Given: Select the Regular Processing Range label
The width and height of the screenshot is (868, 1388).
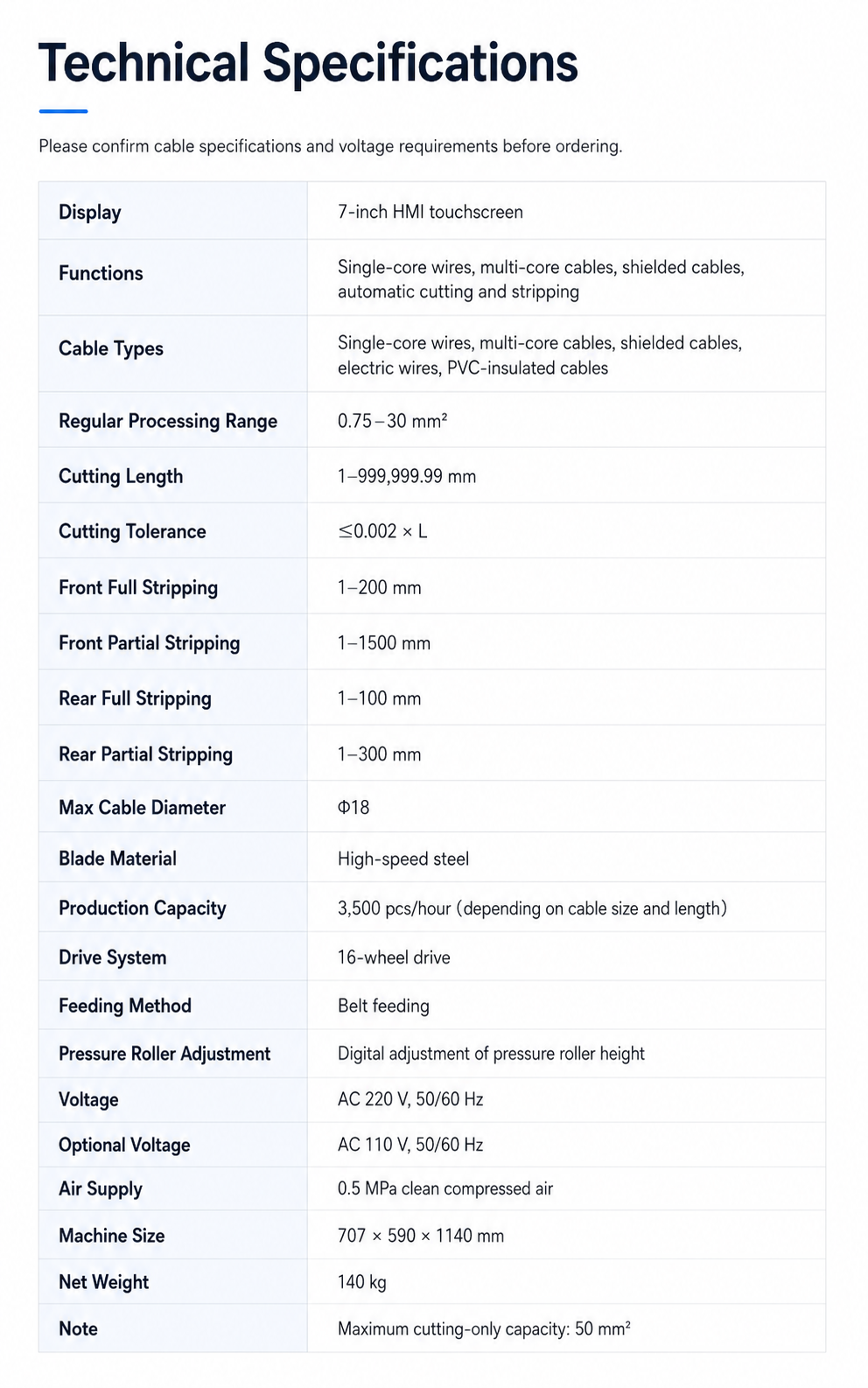Looking at the screenshot, I should (x=168, y=421).
